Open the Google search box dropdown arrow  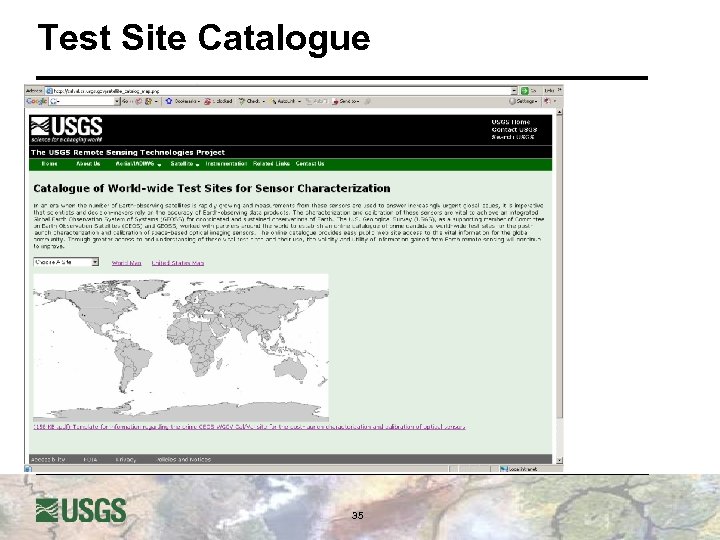[117, 101]
